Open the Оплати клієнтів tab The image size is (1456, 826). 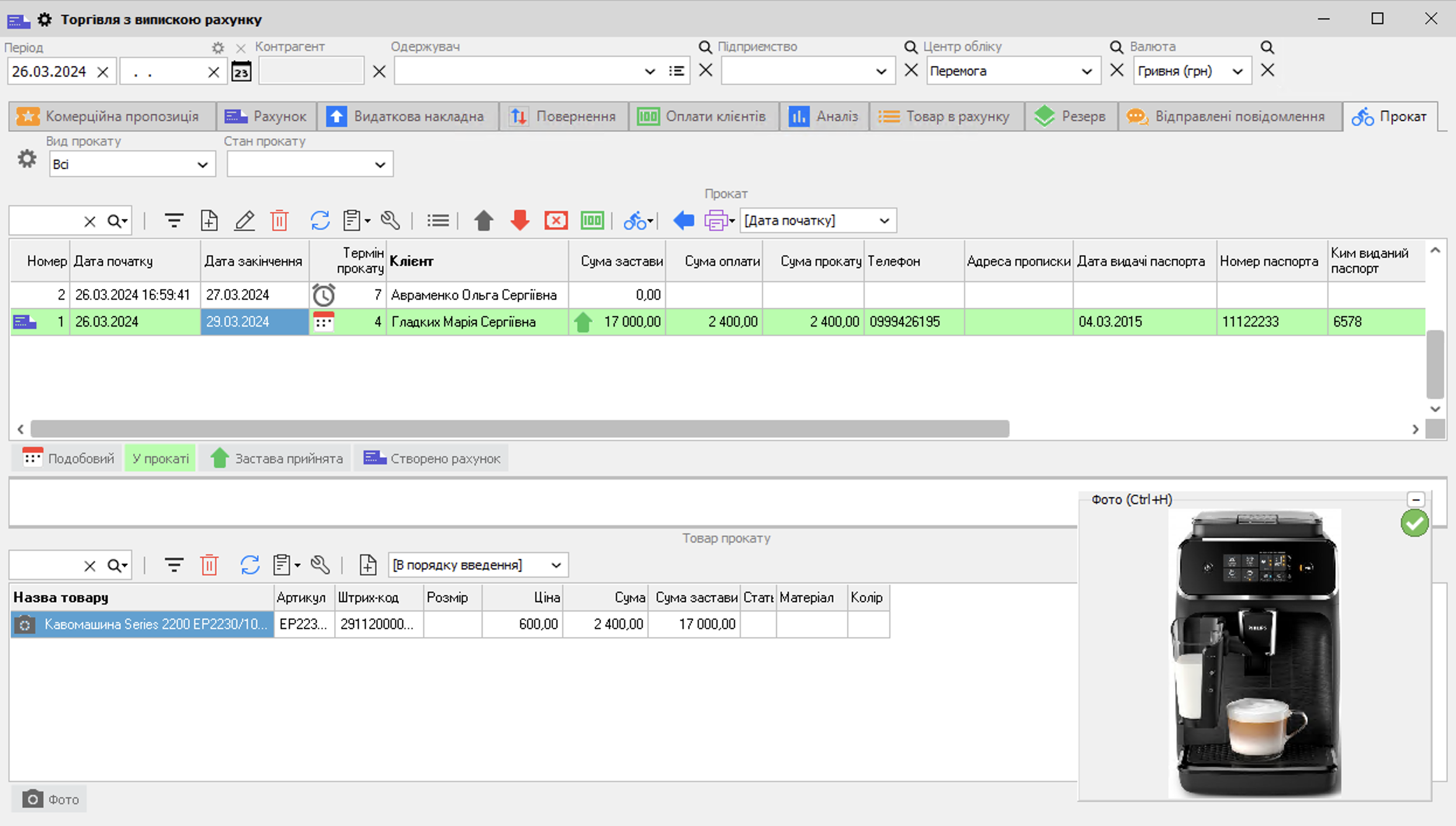703,116
